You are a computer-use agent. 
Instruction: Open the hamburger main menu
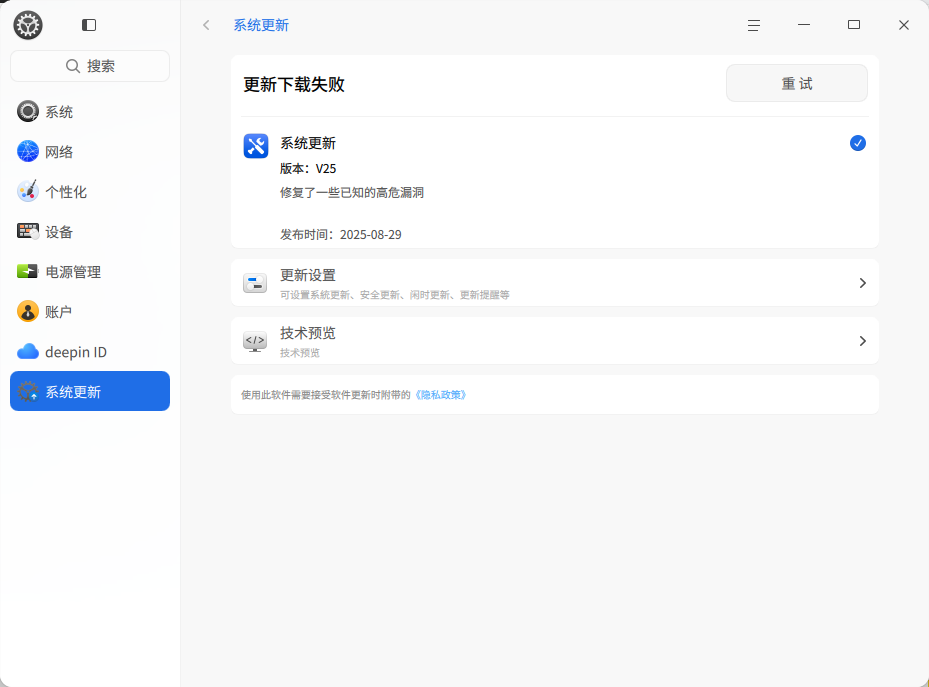pyautogui.click(x=754, y=25)
